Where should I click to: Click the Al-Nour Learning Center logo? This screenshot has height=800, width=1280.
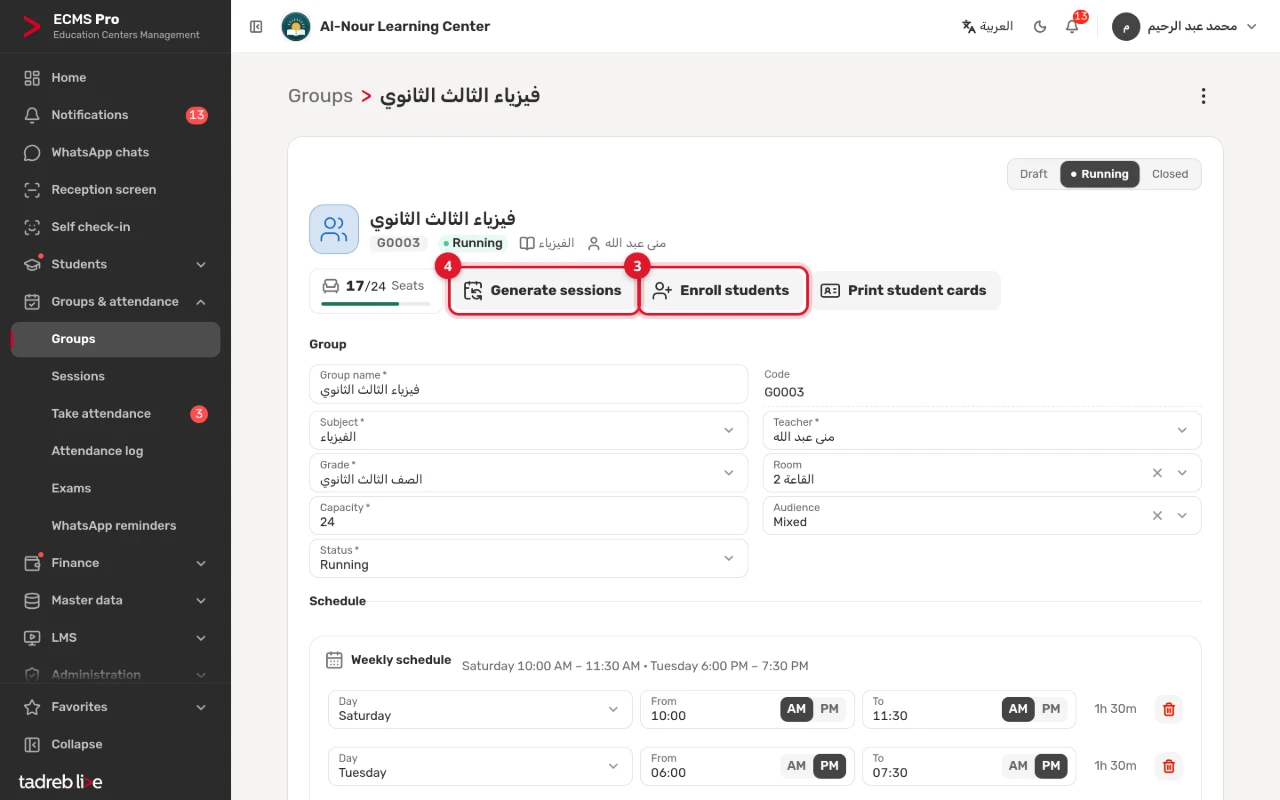click(296, 27)
